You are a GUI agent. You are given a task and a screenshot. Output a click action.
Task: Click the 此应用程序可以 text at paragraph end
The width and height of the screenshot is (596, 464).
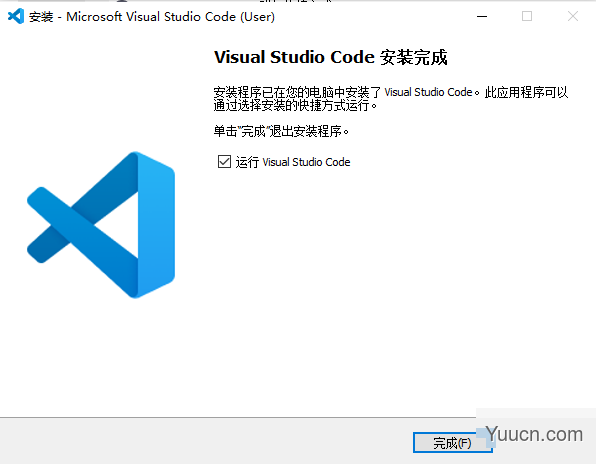point(526,92)
